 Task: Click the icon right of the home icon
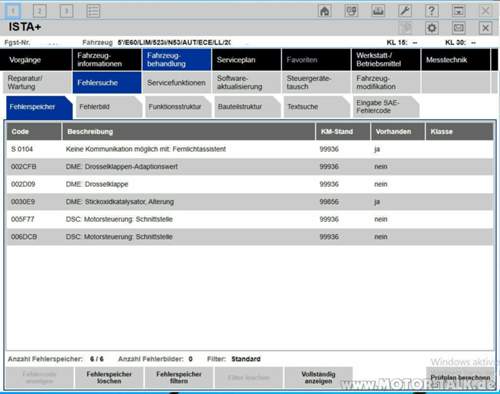[351, 11]
